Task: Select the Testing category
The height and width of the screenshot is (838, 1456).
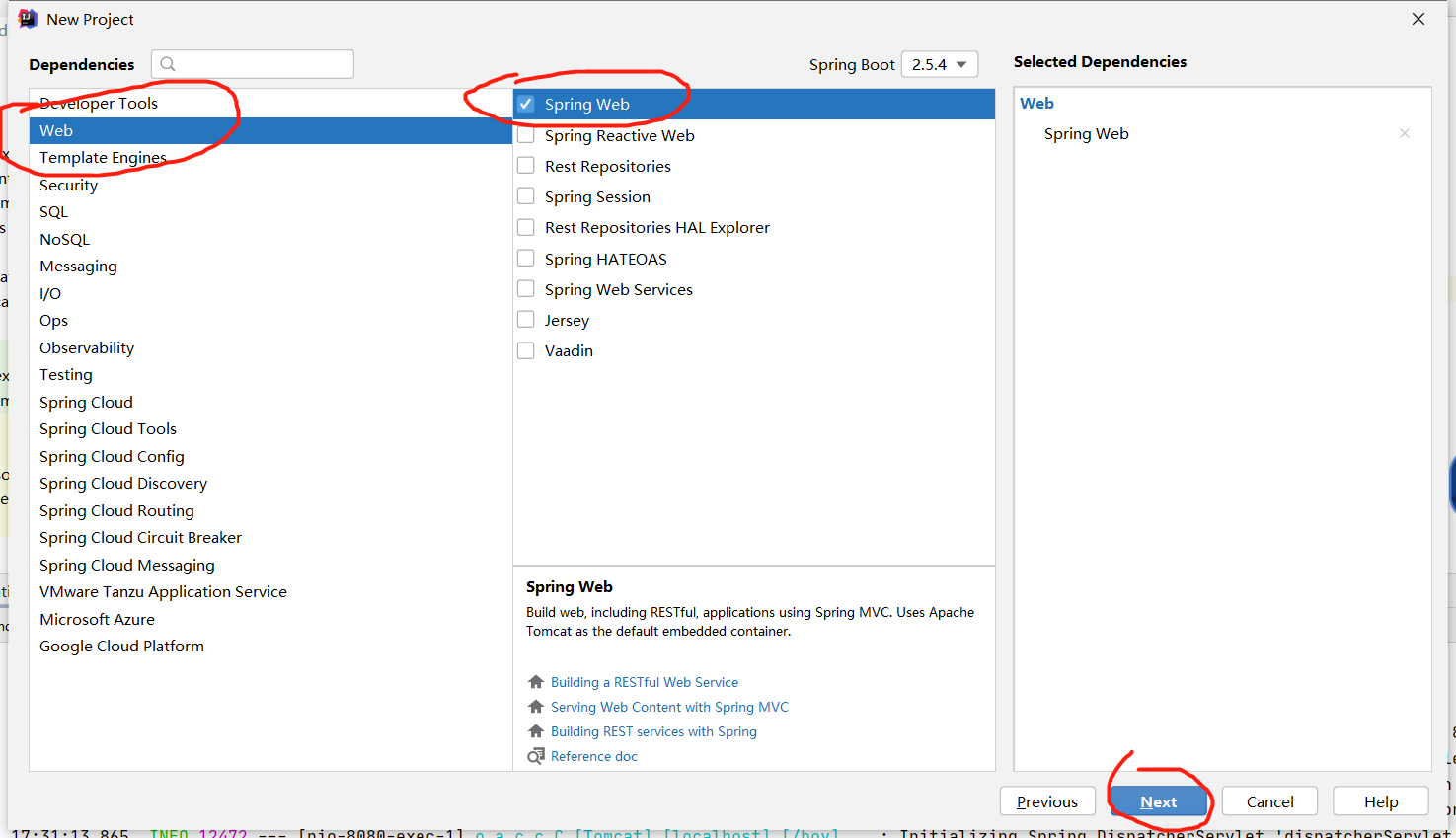Action: 270,374
